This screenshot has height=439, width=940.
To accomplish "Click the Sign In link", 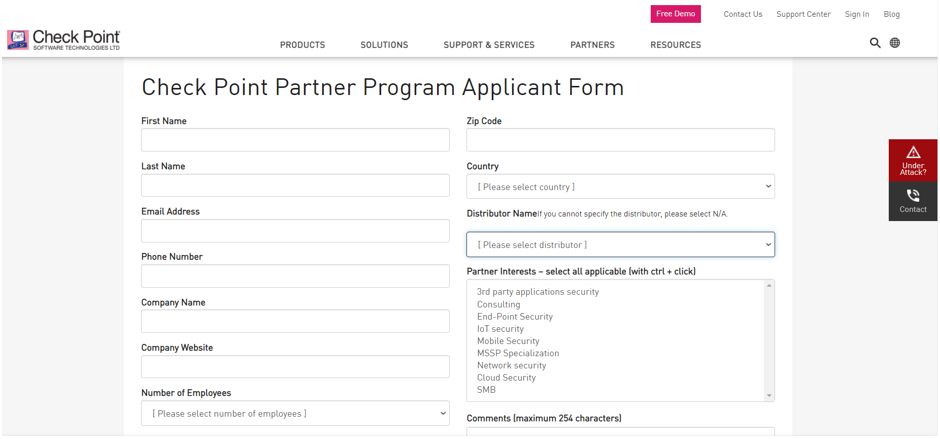I will [x=857, y=14].
